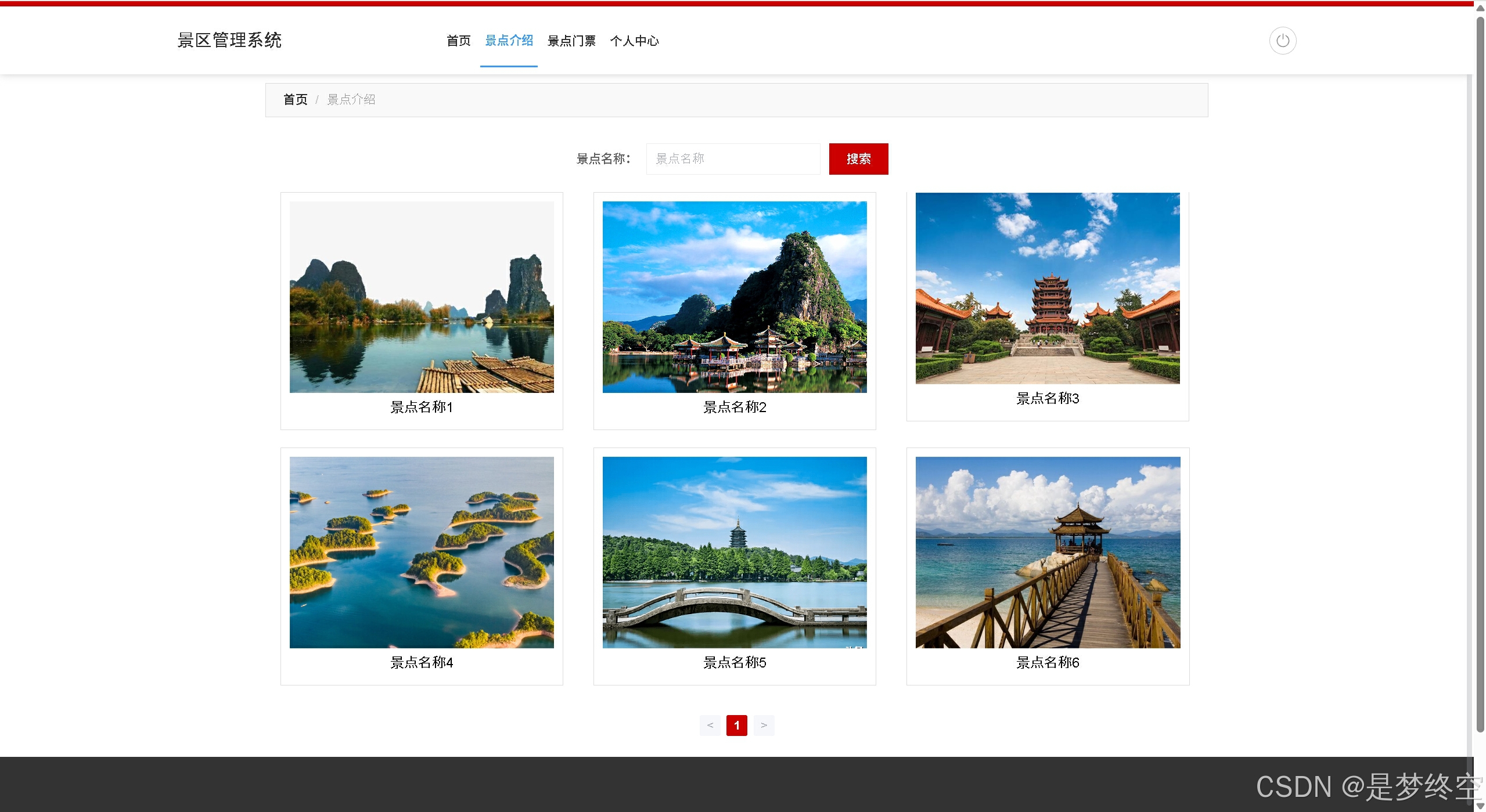Open 景点名称6 wooden pier image
The image size is (1486, 812).
pyautogui.click(x=1048, y=552)
